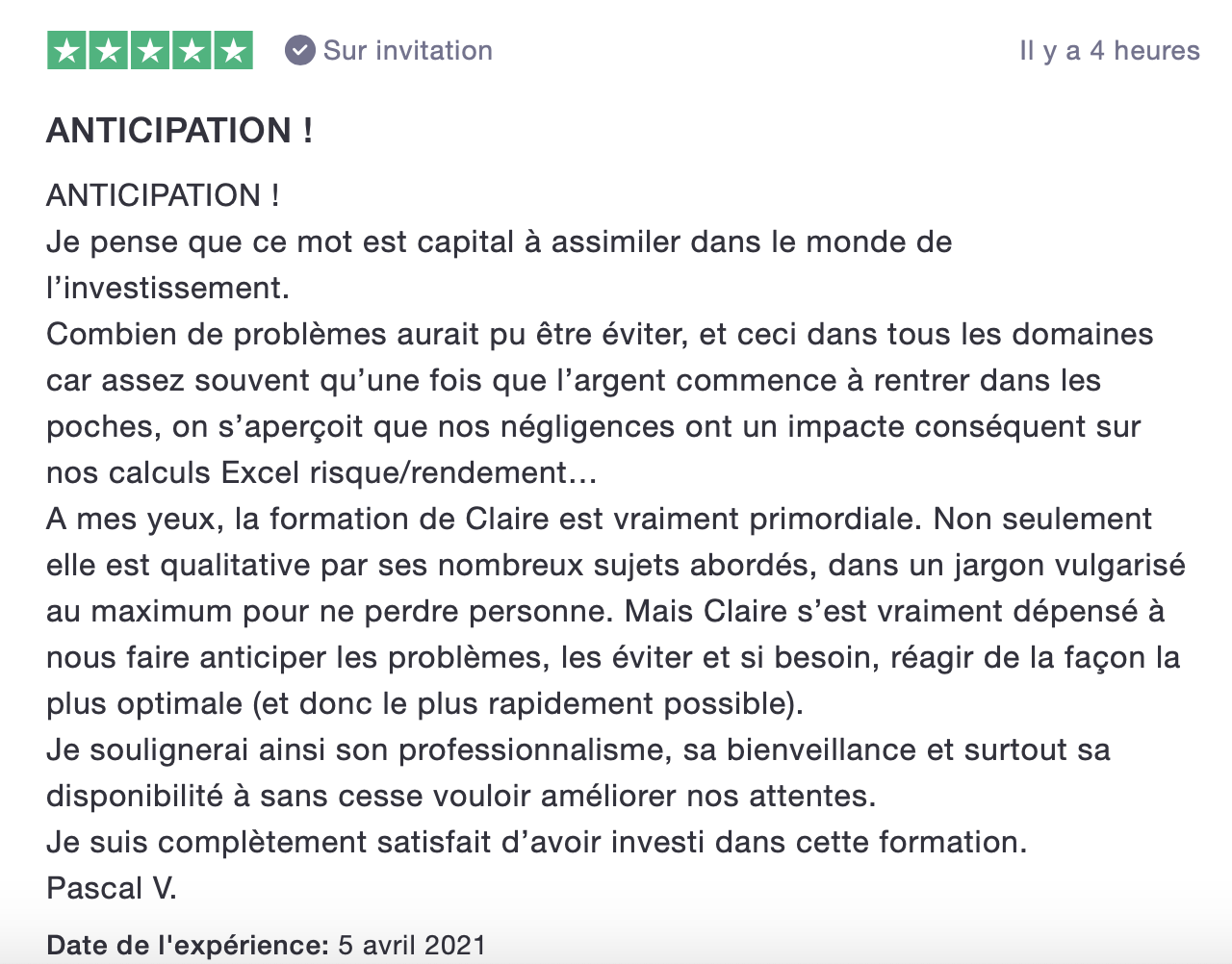
Task: Click the third (middle) green star icon
Action: pyautogui.click(x=150, y=51)
